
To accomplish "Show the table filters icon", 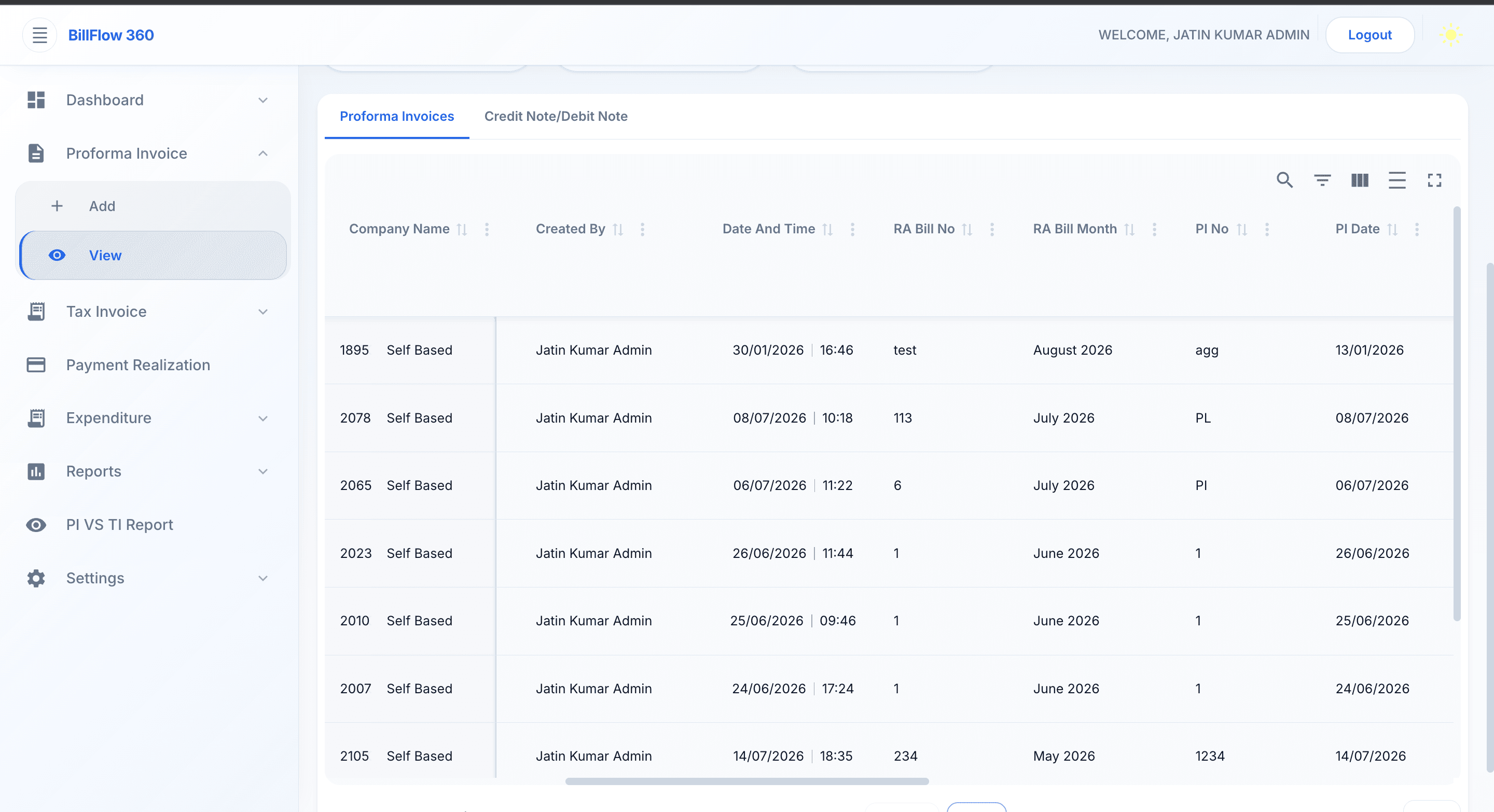I will pos(1322,180).
